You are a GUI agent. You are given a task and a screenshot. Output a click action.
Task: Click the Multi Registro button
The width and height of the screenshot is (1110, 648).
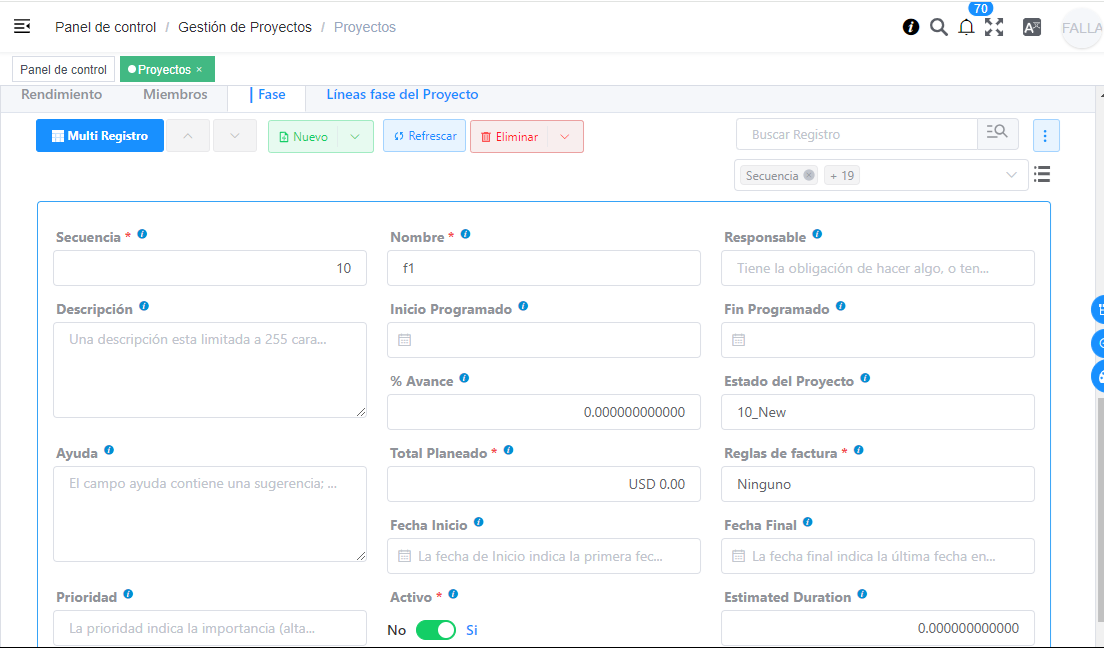(100, 136)
